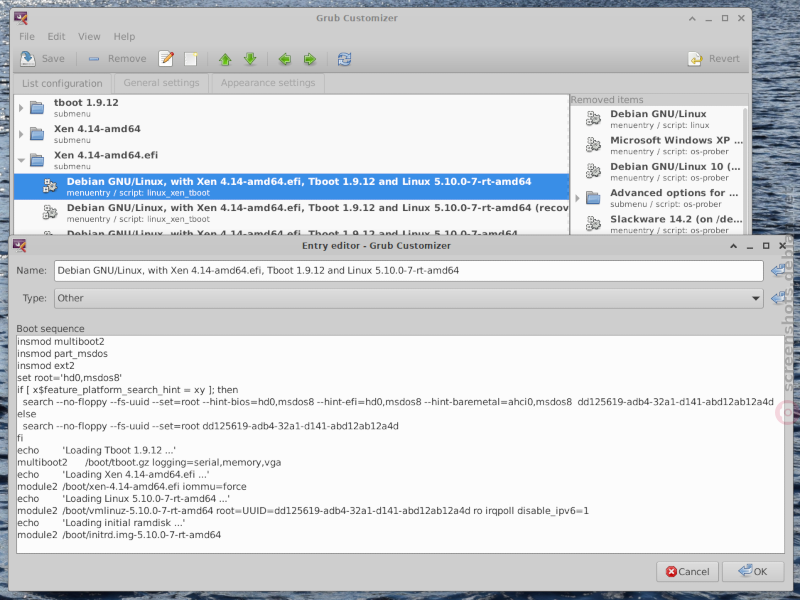Switch to General settings tab

pyautogui.click(x=161, y=83)
